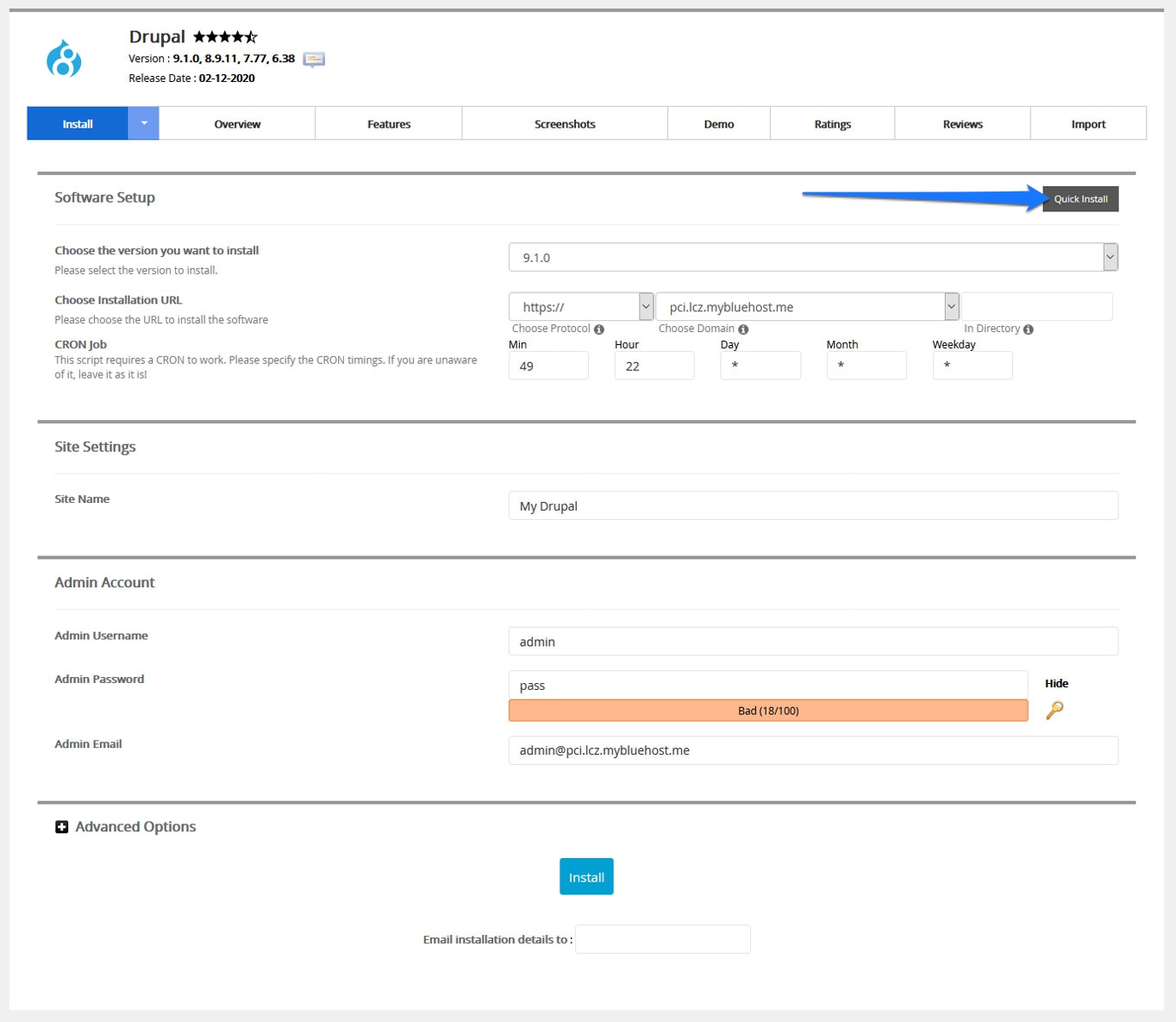Open the Install tab dropdown arrow
This screenshot has width=1176, height=1022.
click(x=144, y=123)
